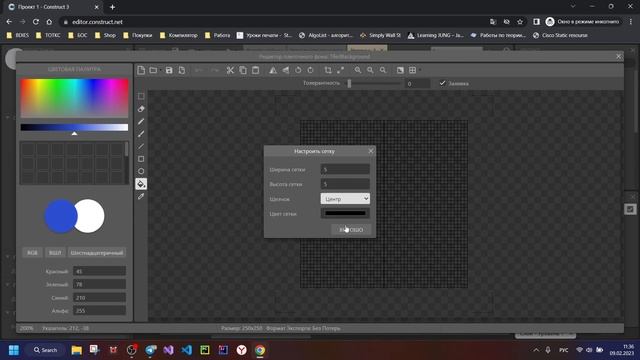Reload the page in Chrome
640x360 pixels.
[36, 22]
